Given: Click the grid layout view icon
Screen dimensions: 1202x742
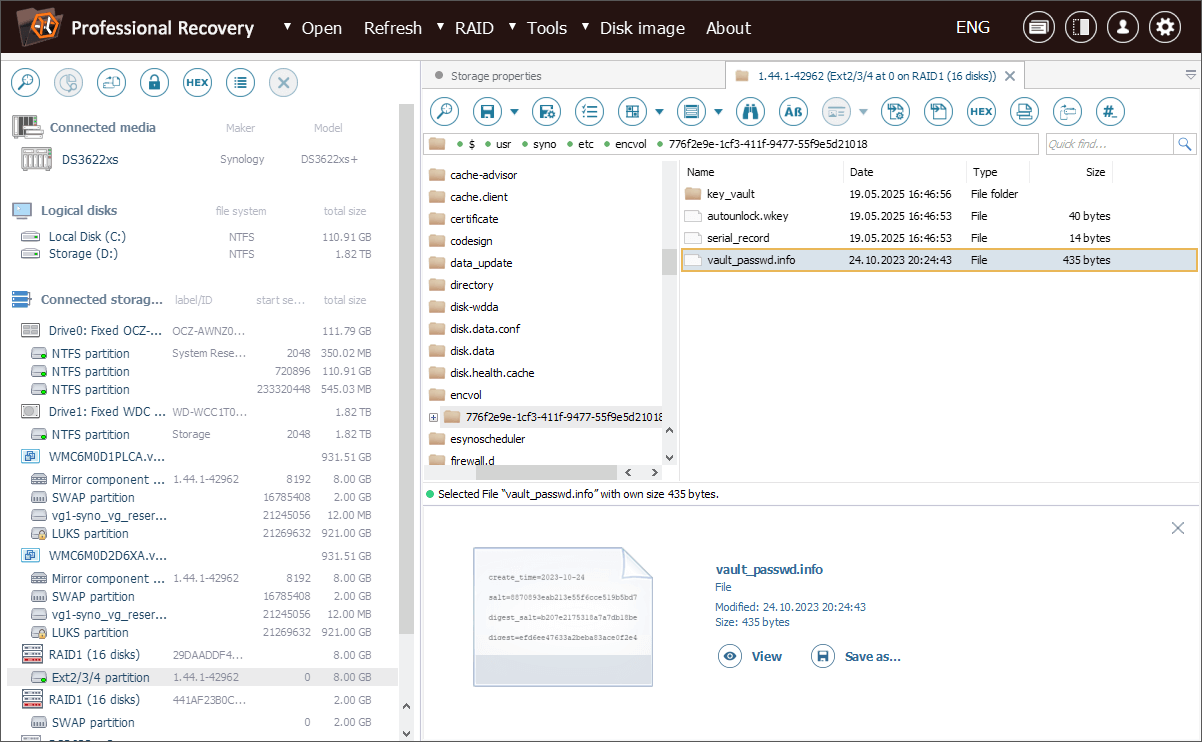Looking at the screenshot, I should coord(632,111).
